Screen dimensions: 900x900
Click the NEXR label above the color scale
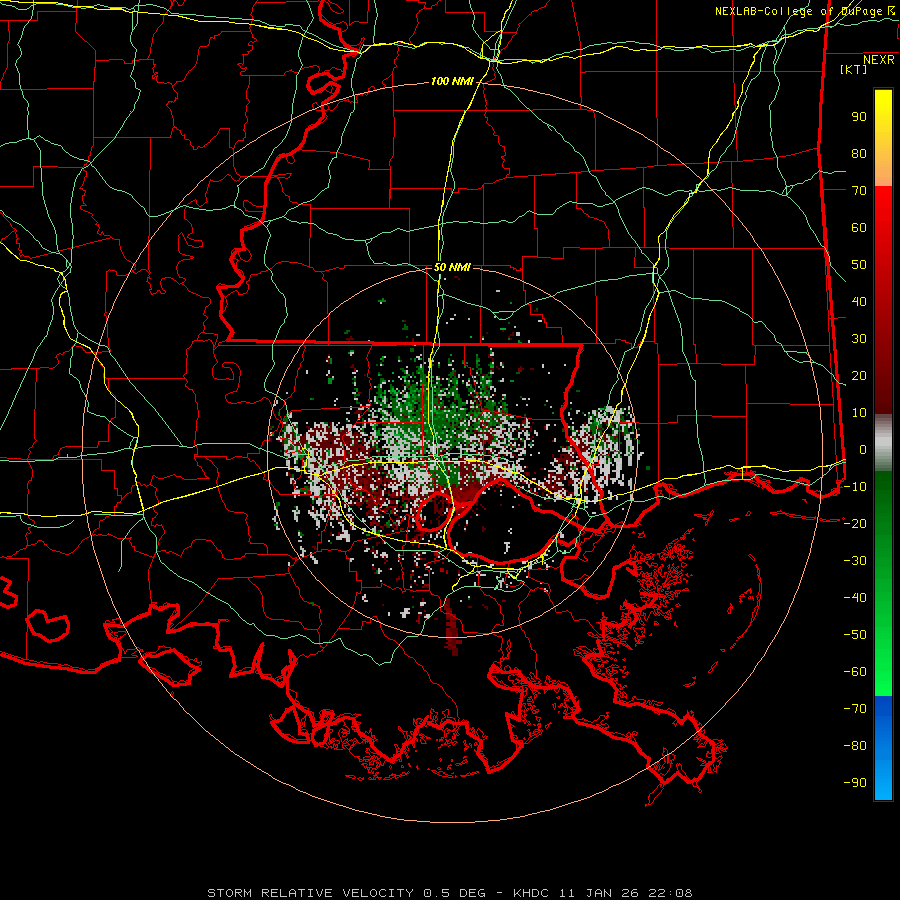point(879,60)
